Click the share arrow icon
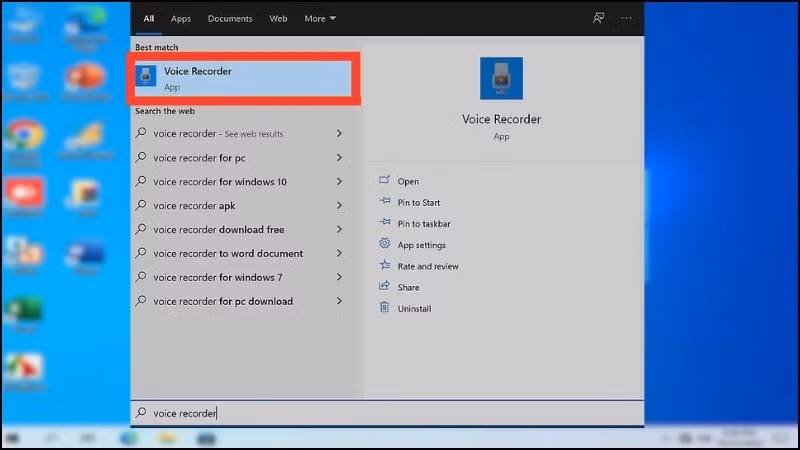The height and width of the screenshot is (450, 800). [384, 286]
